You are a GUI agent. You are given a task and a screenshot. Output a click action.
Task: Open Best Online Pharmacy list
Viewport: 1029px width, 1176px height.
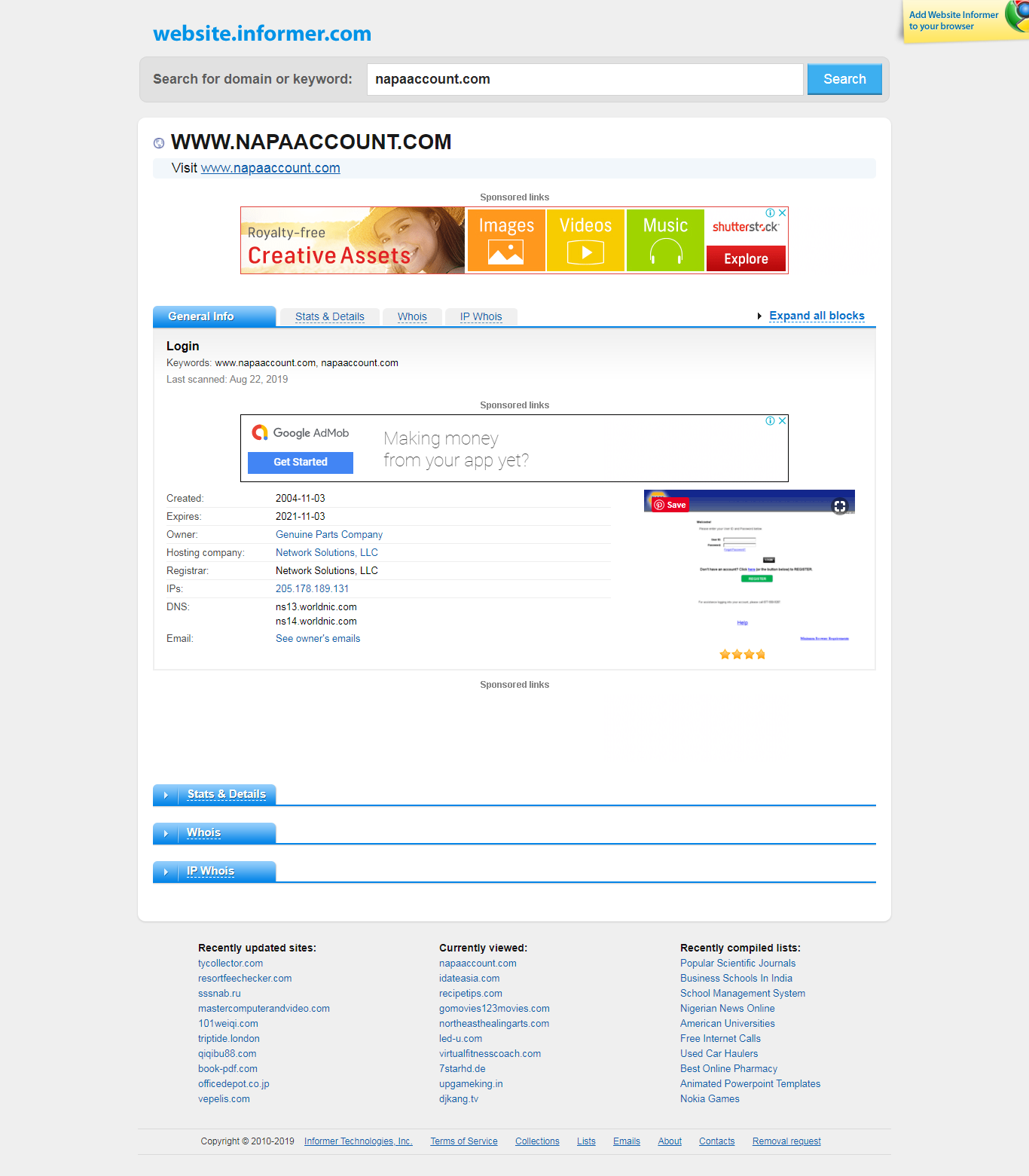pyautogui.click(x=728, y=1069)
